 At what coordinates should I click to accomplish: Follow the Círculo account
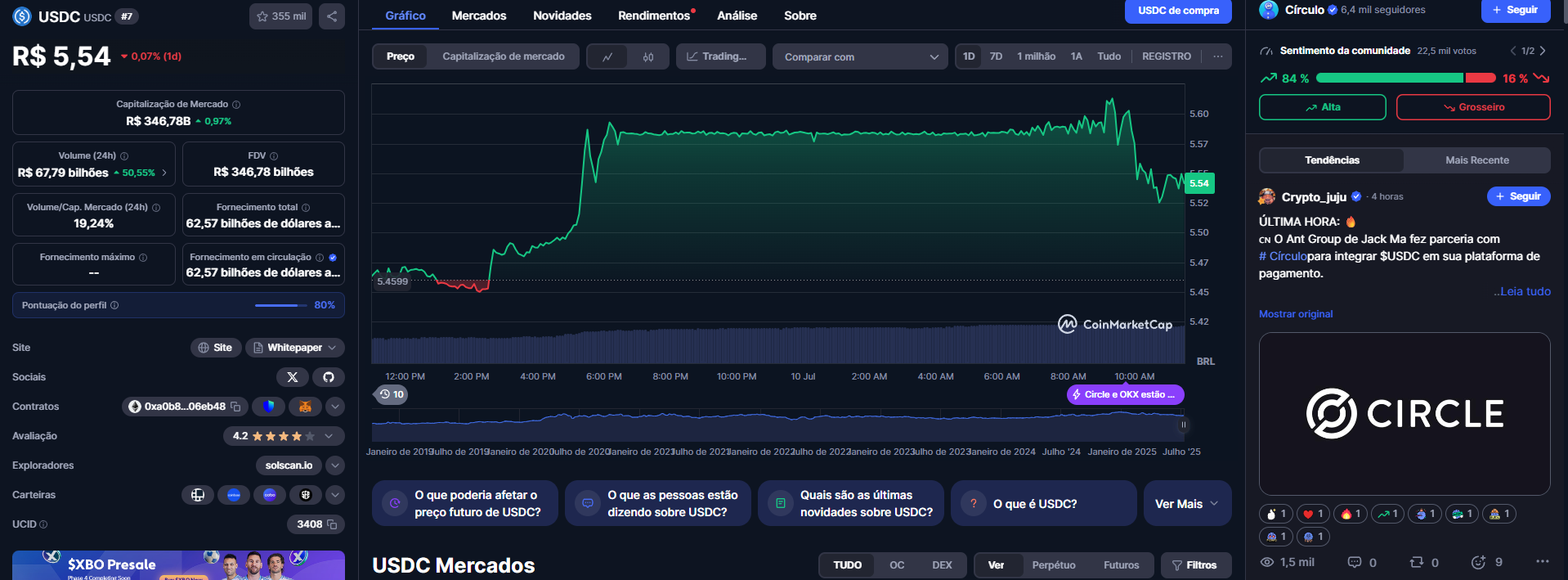(1516, 11)
